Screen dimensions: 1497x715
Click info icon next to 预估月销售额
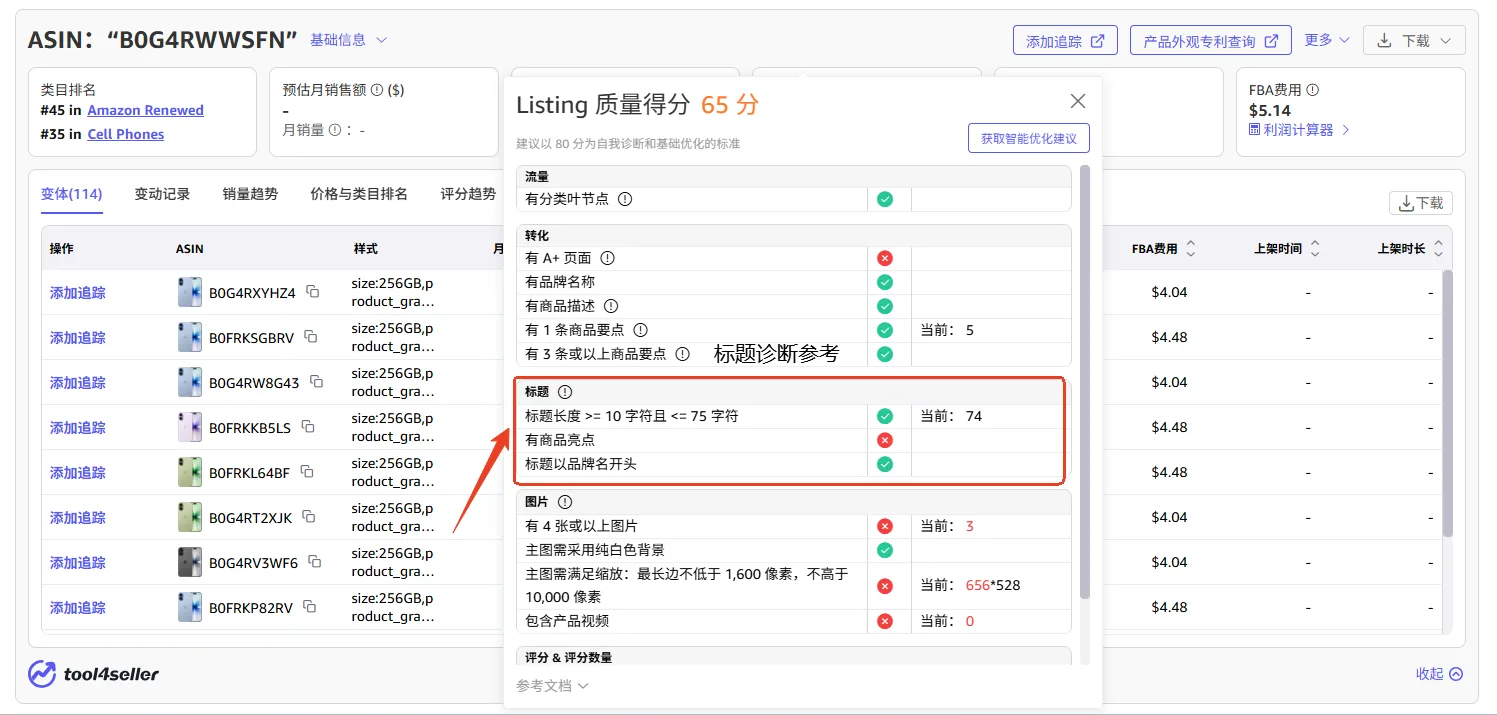[377, 90]
